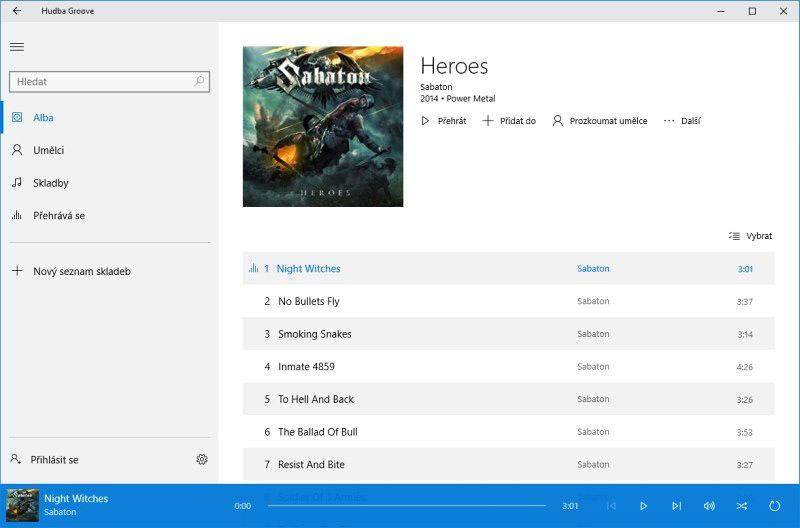800x528 pixels.
Task: Click the now-playing thumbnail in player bar
Action: (22, 505)
